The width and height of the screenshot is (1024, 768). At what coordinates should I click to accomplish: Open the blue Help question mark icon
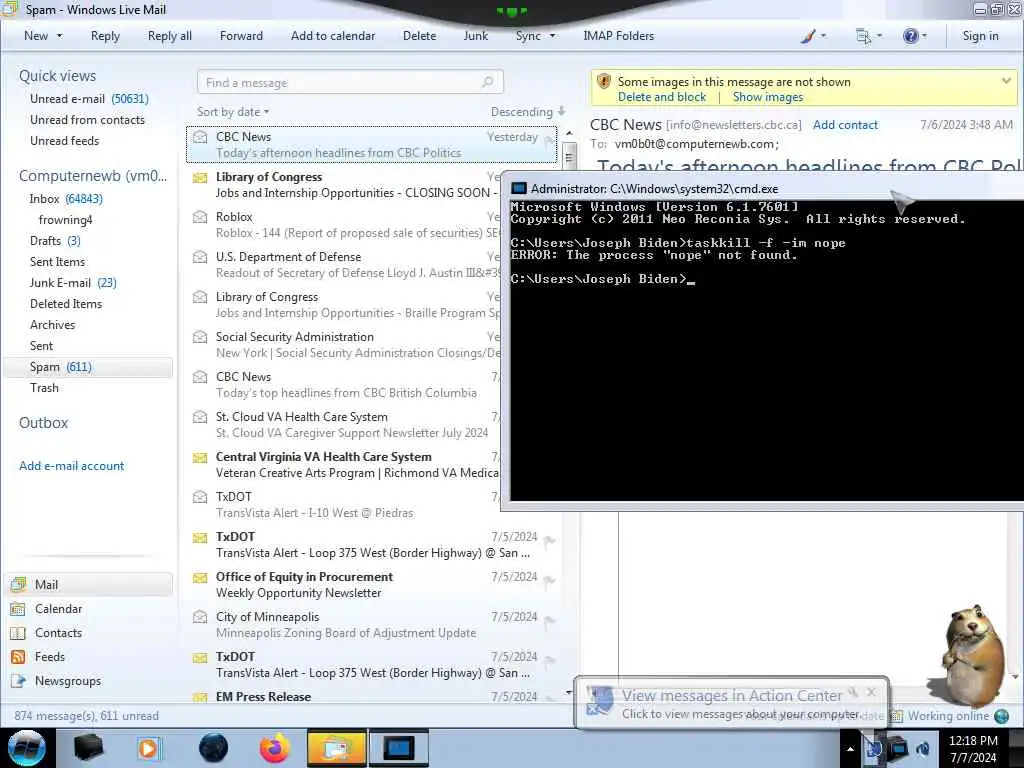tap(910, 36)
